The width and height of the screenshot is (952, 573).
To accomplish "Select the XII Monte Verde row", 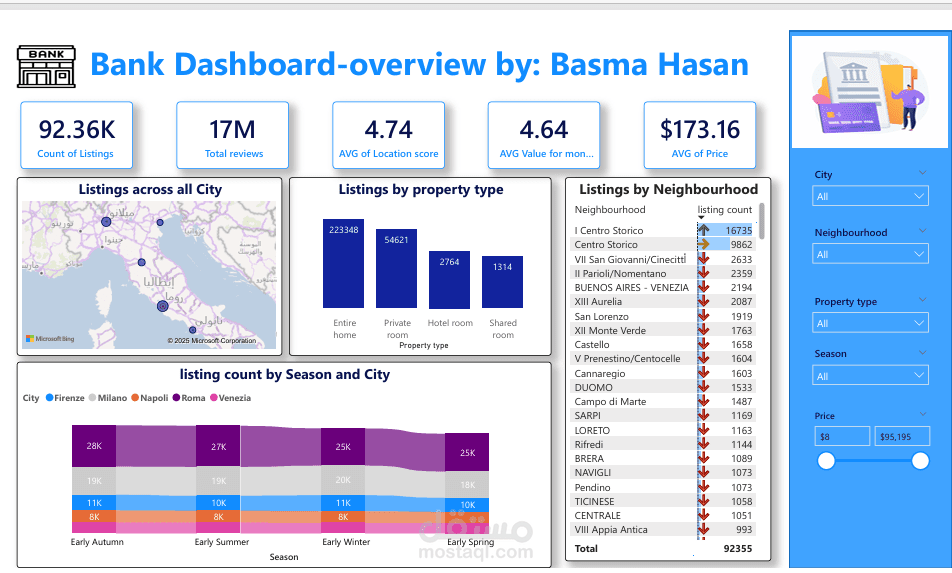I will click(x=664, y=330).
